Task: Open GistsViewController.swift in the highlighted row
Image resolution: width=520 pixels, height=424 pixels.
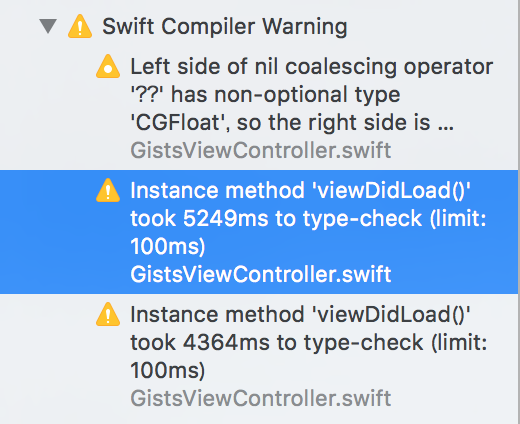Action: (x=261, y=274)
